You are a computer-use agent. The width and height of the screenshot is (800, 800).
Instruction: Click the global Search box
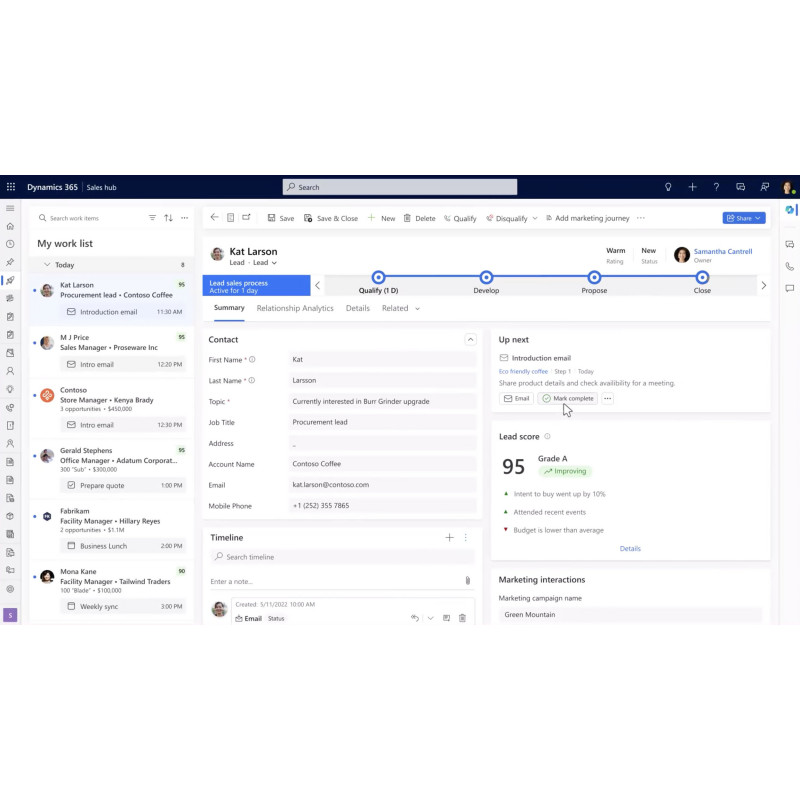pyautogui.click(x=399, y=187)
